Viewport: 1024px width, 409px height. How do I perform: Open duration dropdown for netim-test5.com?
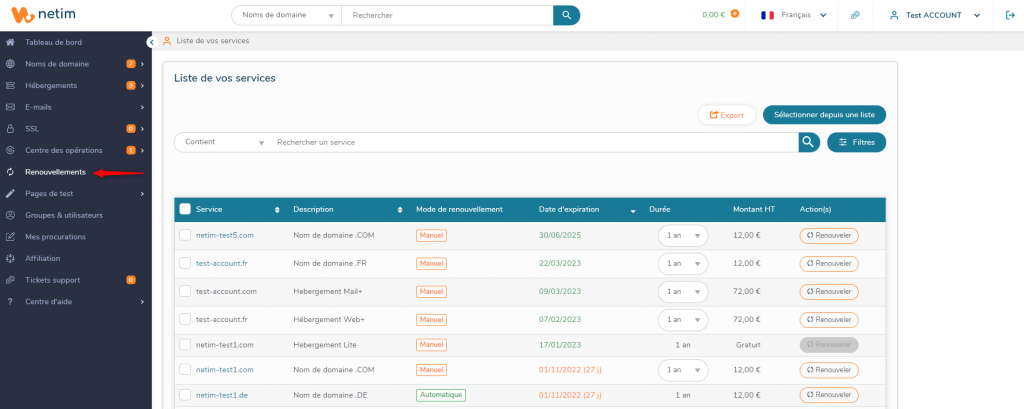(x=682, y=235)
